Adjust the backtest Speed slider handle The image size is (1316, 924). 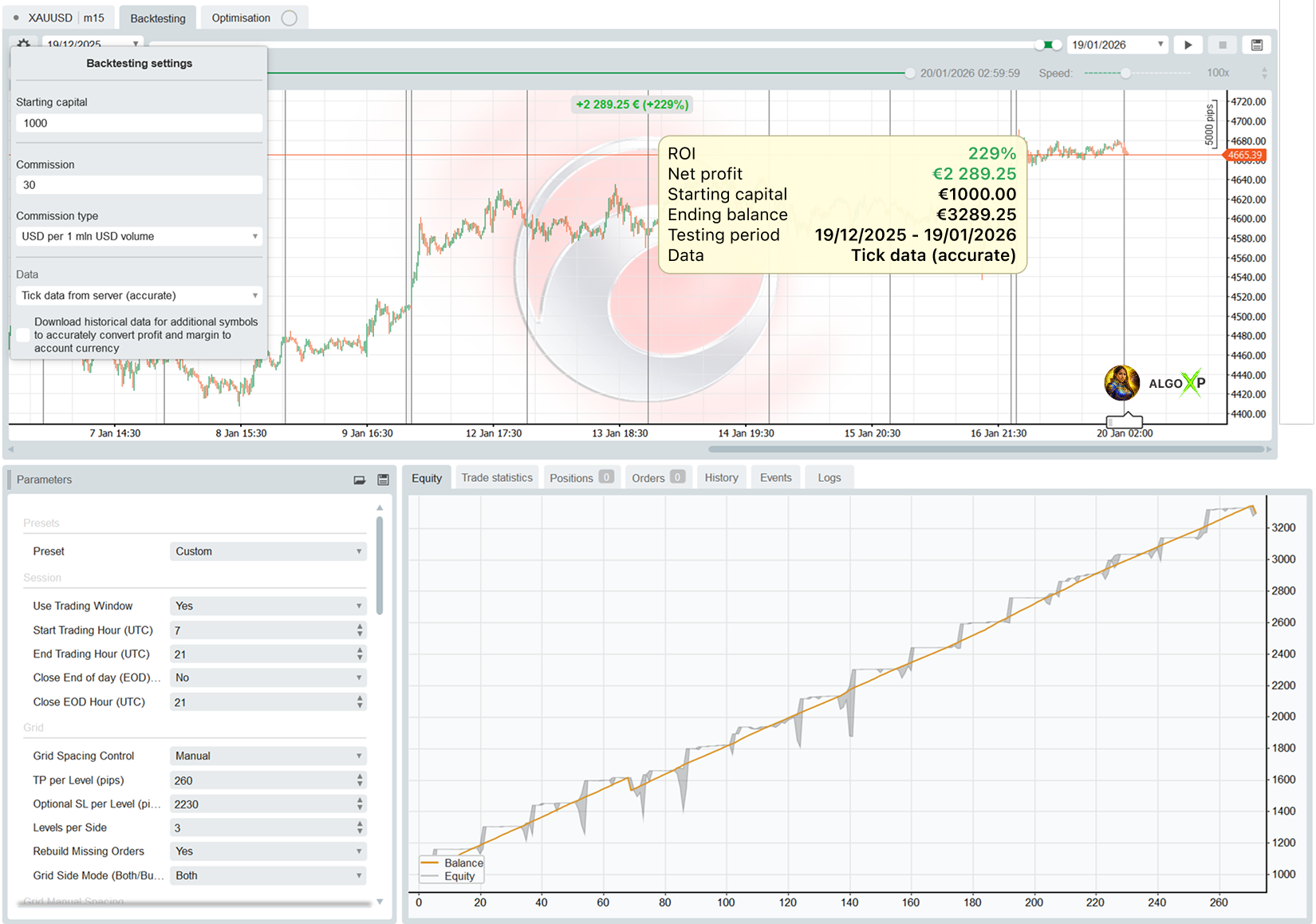[x=1125, y=73]
